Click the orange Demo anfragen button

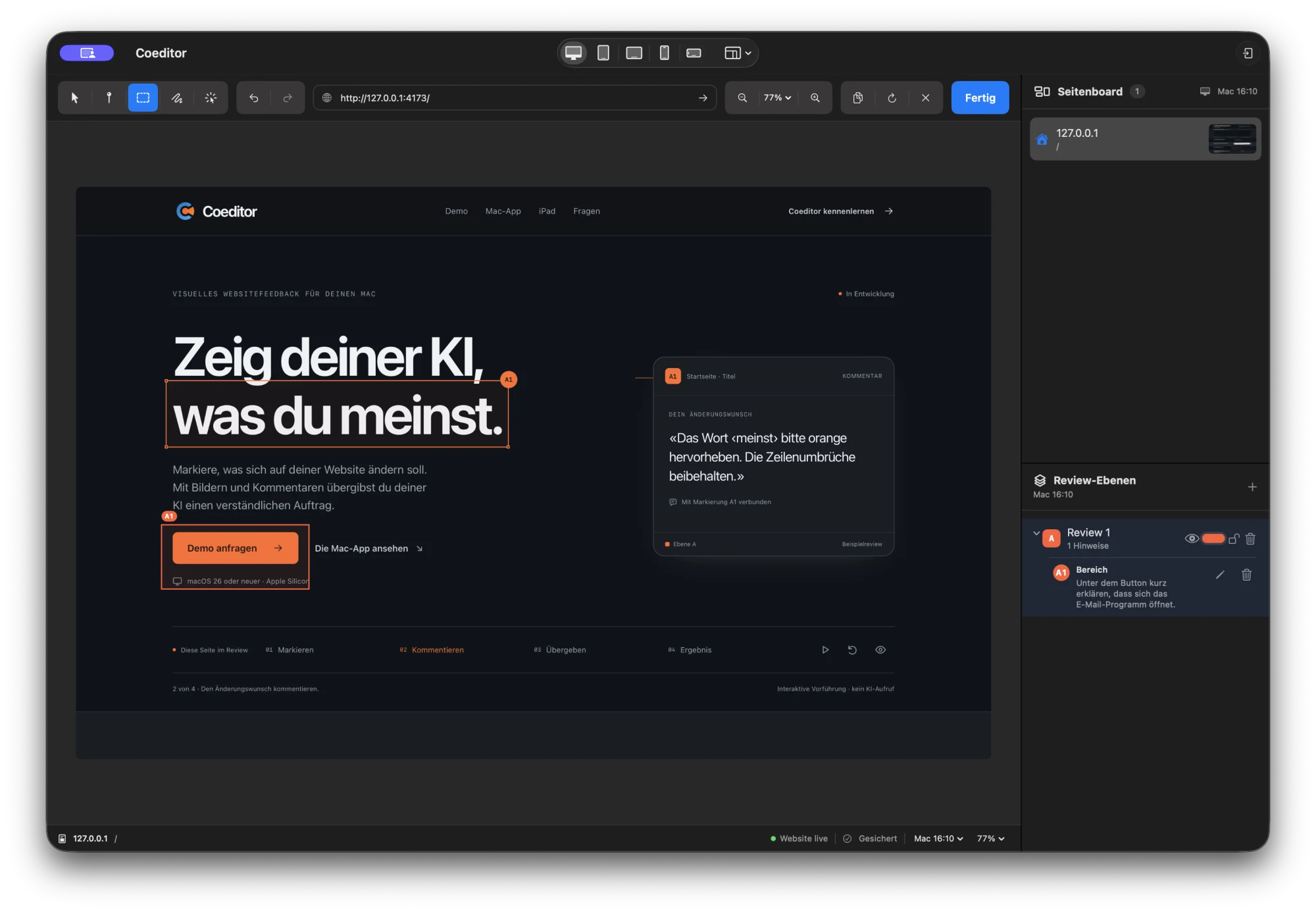[235, 548]
